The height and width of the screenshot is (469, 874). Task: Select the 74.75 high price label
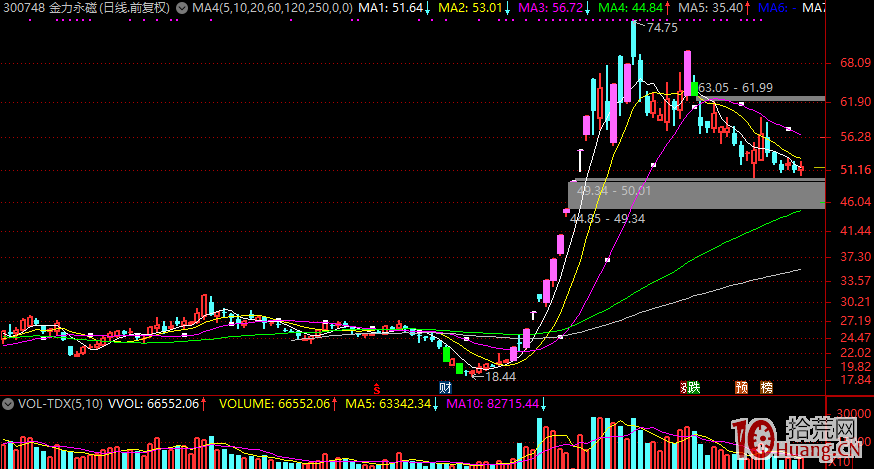pos(662,28)
